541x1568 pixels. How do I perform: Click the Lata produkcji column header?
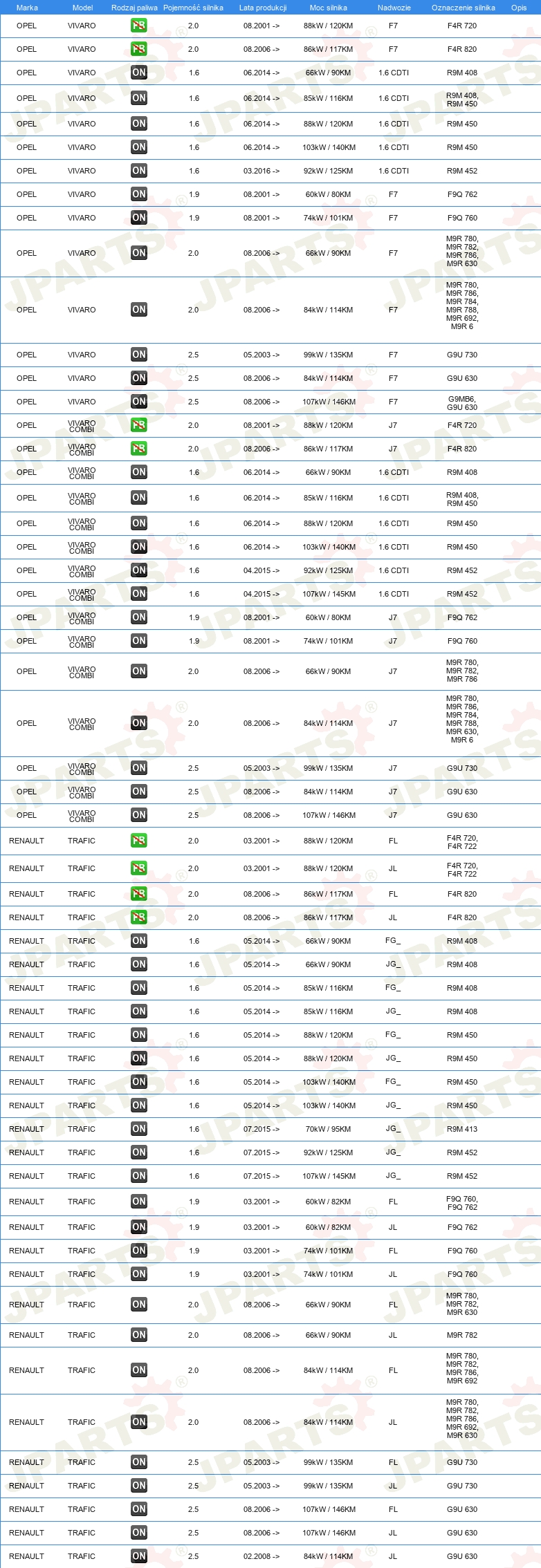tap(263, 8)
